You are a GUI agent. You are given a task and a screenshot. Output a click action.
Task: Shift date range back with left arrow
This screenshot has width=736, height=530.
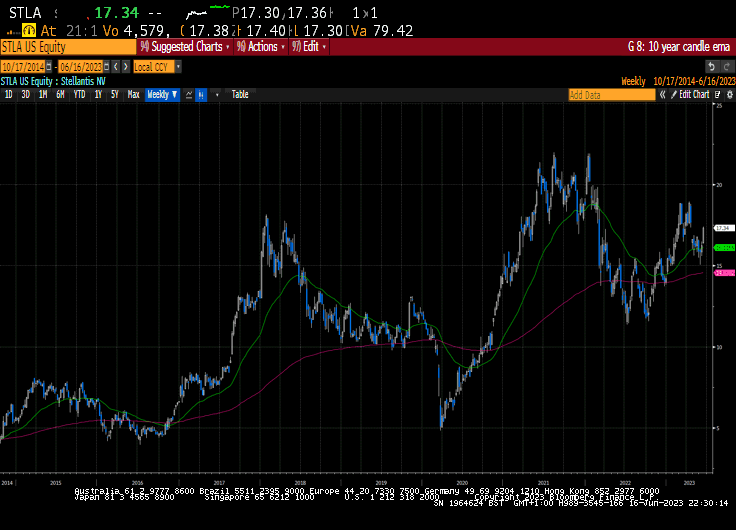point(116,67)
